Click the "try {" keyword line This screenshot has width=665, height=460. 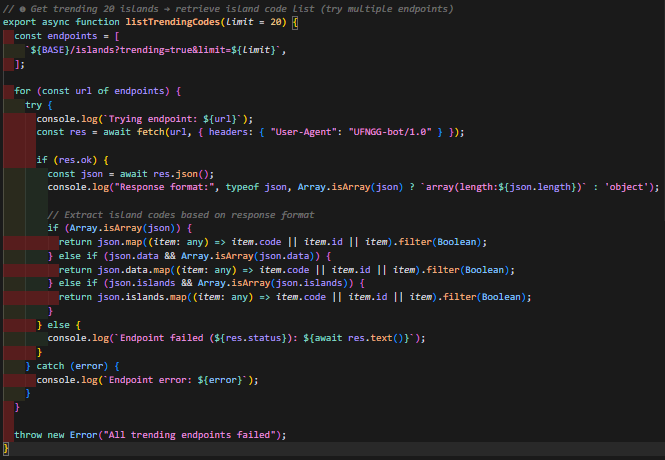39,105
